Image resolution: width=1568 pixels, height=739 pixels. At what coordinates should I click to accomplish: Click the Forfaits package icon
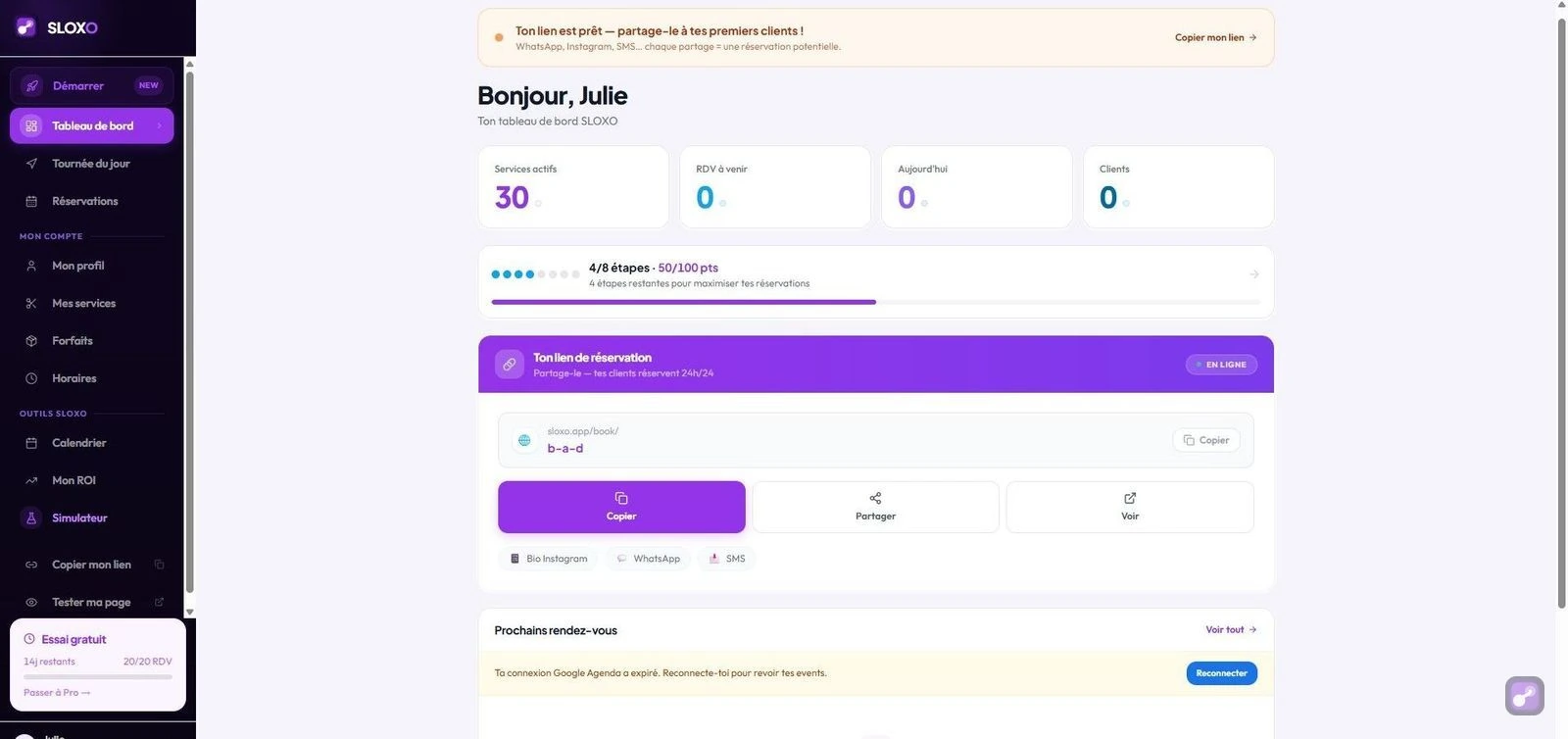pos(31,341)
